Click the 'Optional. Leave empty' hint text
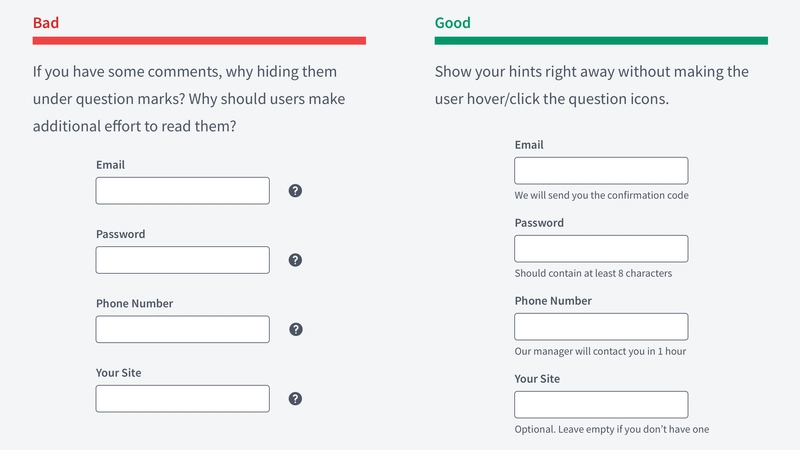 (x=612, y=429)
